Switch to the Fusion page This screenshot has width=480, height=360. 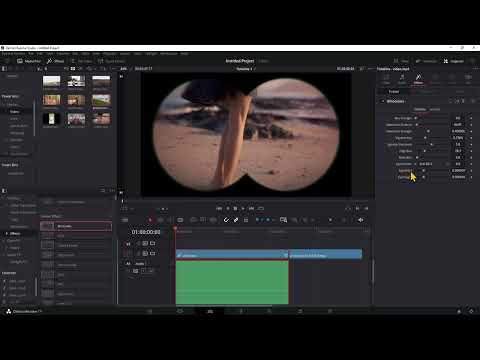point(240,311)
